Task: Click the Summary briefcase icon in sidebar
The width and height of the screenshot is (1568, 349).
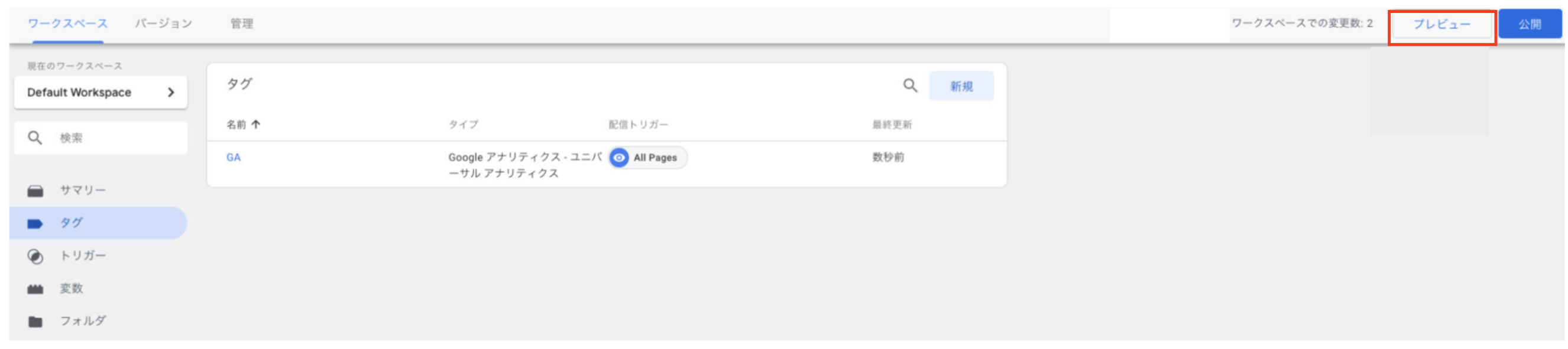Action: pos(35,191)
